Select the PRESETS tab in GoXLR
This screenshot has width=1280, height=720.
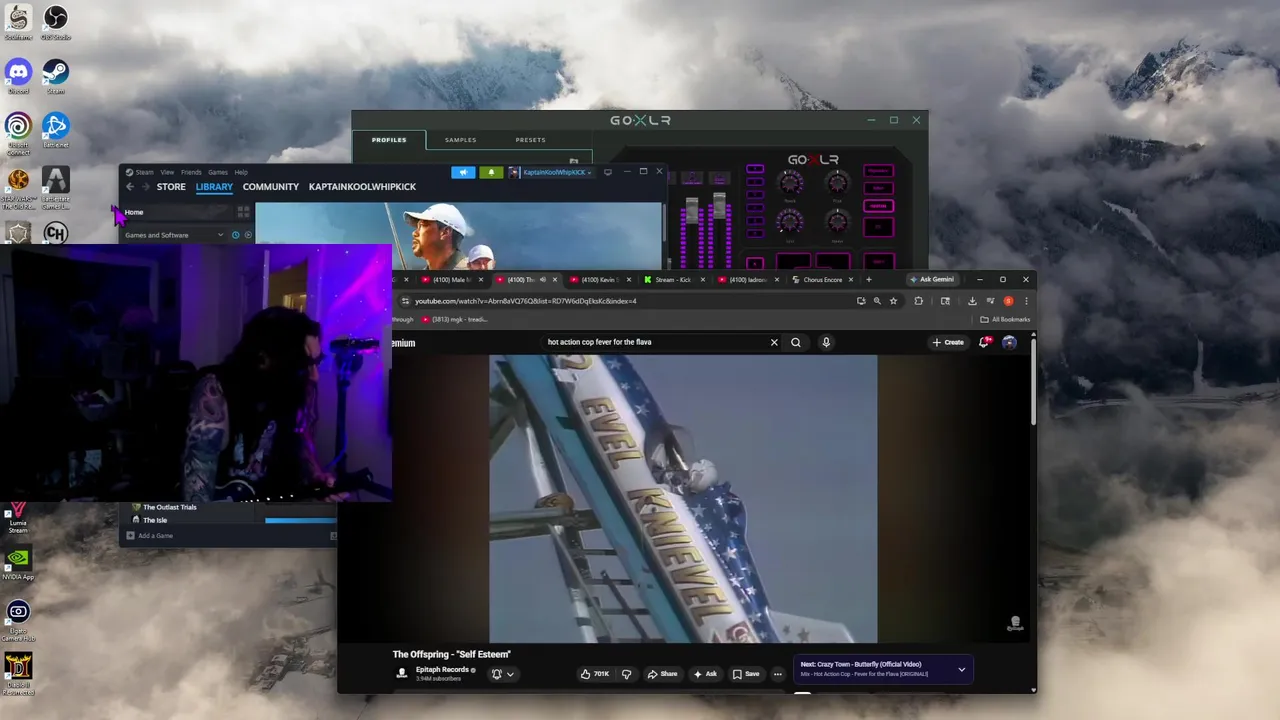(x=530, y=140)
